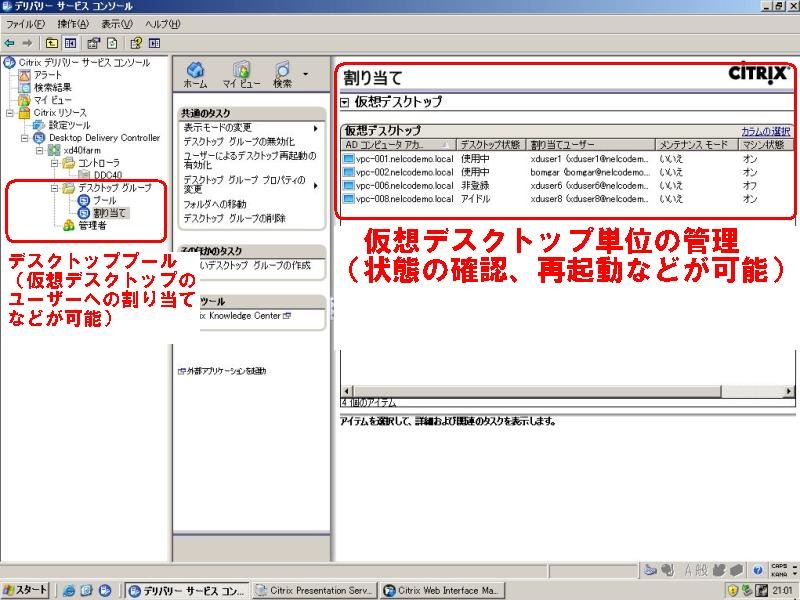Toggle the console tree pane icon
Image resolution: width=800 pixels, height=600 pixels.
click(x=70, y=43)
